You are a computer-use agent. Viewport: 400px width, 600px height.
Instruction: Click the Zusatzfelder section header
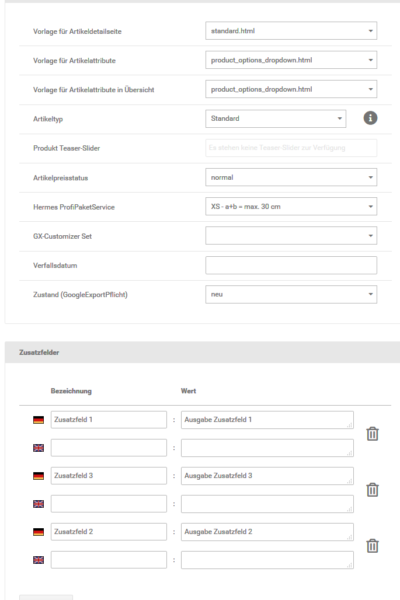pos(202,352)
